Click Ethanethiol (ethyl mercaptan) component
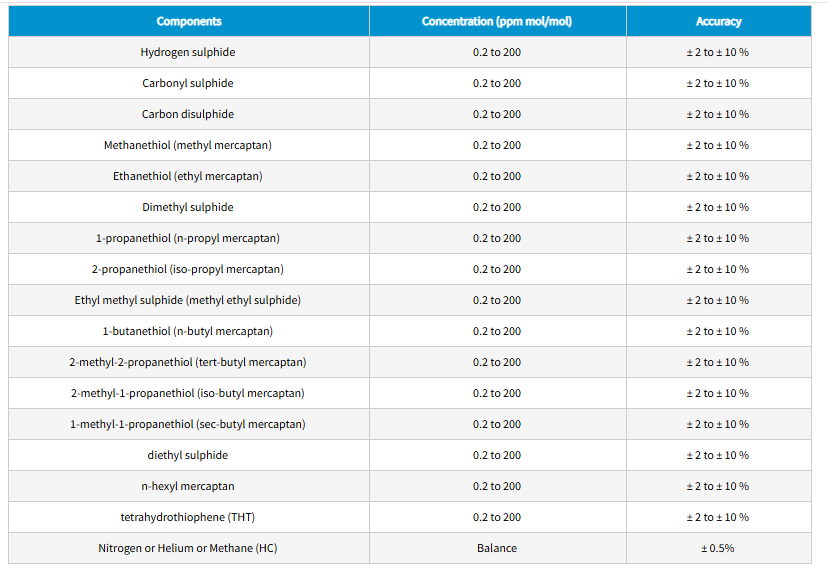Image resolution: width=828 pixels, height=580 pixels. coord(188,176)
